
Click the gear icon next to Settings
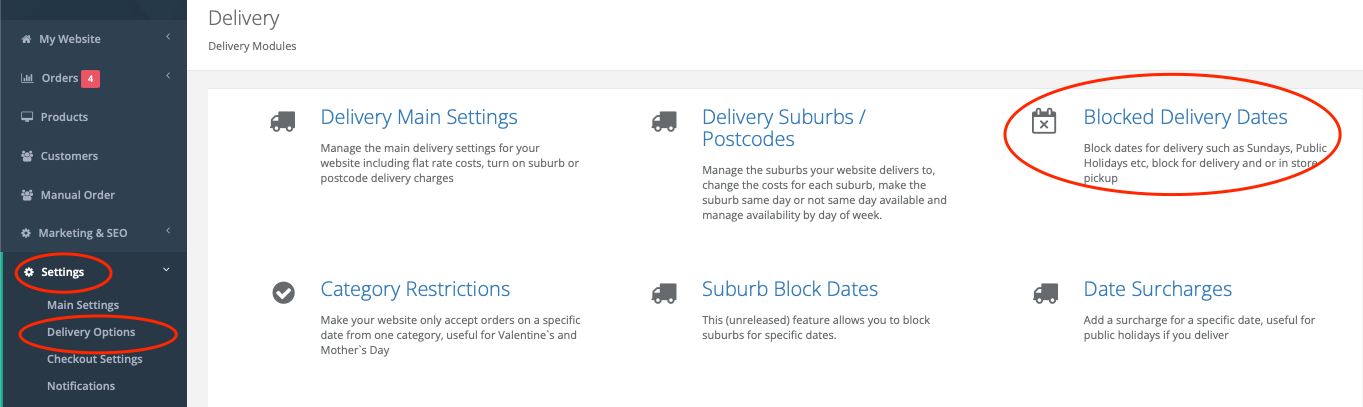[29, 272]
